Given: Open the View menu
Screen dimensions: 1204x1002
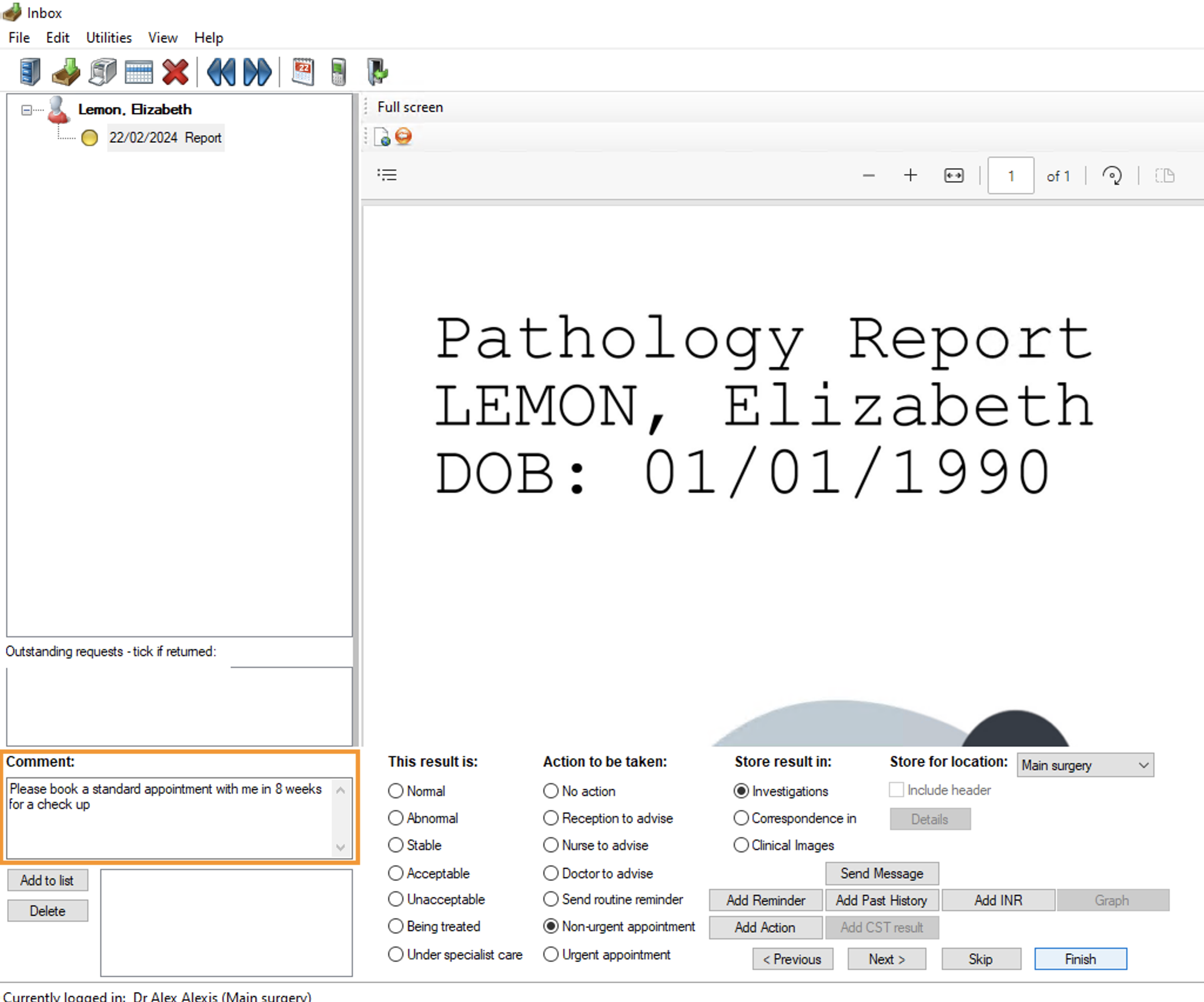Looking at the screenshot, I should [163, 38].
